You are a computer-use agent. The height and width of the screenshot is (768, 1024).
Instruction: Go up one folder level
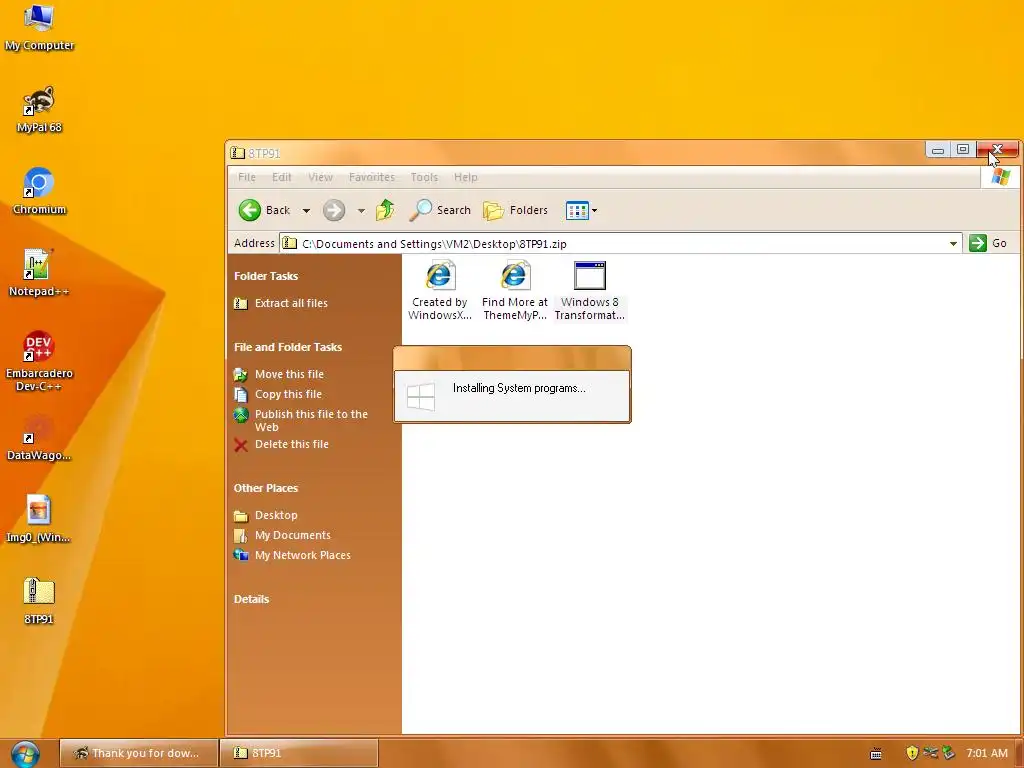pos(385,210)
